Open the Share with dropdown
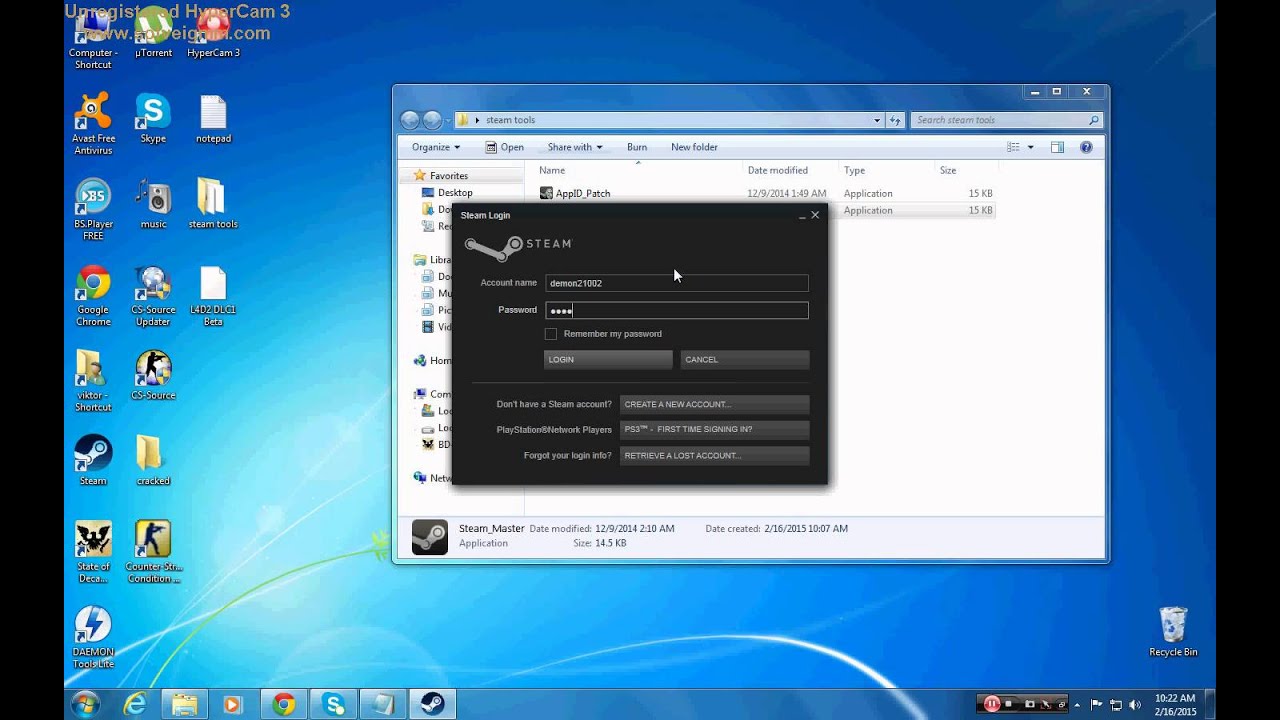 pos(575,147)
